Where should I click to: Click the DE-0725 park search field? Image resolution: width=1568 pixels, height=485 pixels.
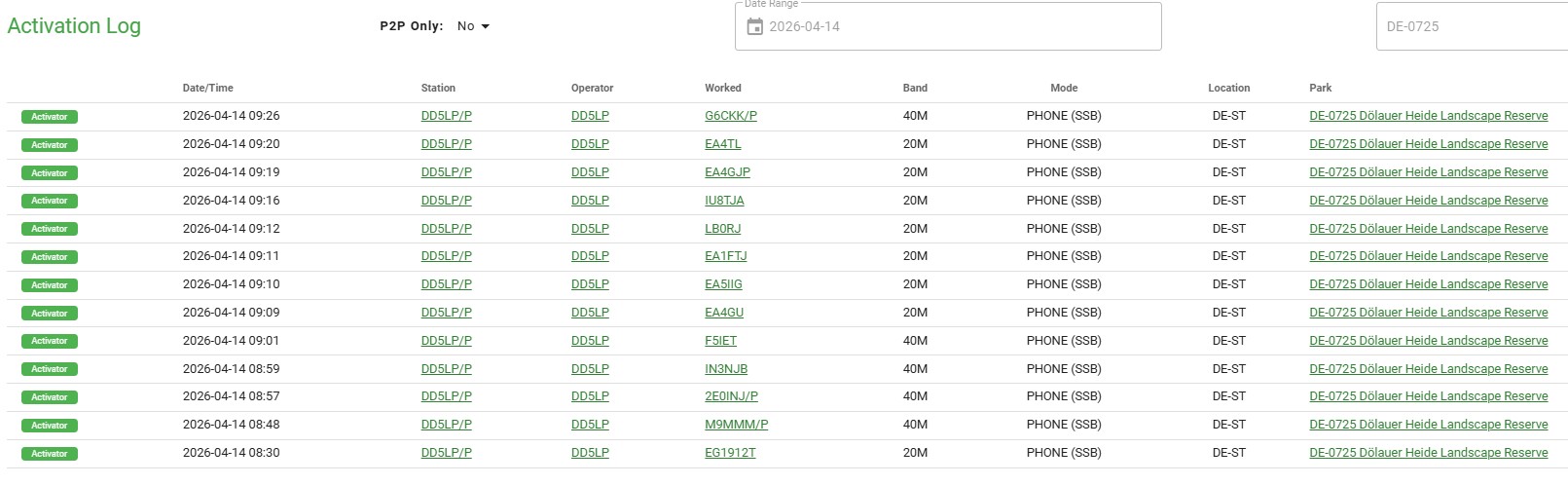(x=1470, y=27)
